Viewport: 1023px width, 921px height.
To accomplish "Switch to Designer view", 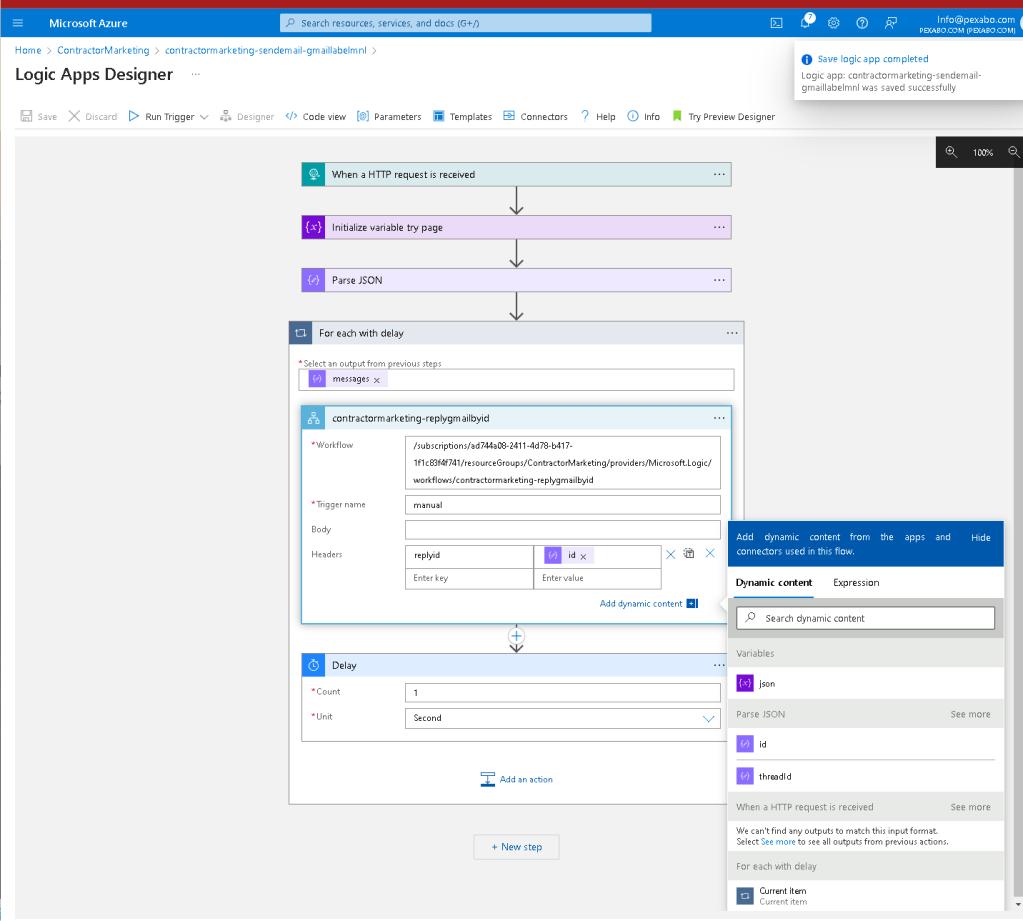I will tap(247, 116).
